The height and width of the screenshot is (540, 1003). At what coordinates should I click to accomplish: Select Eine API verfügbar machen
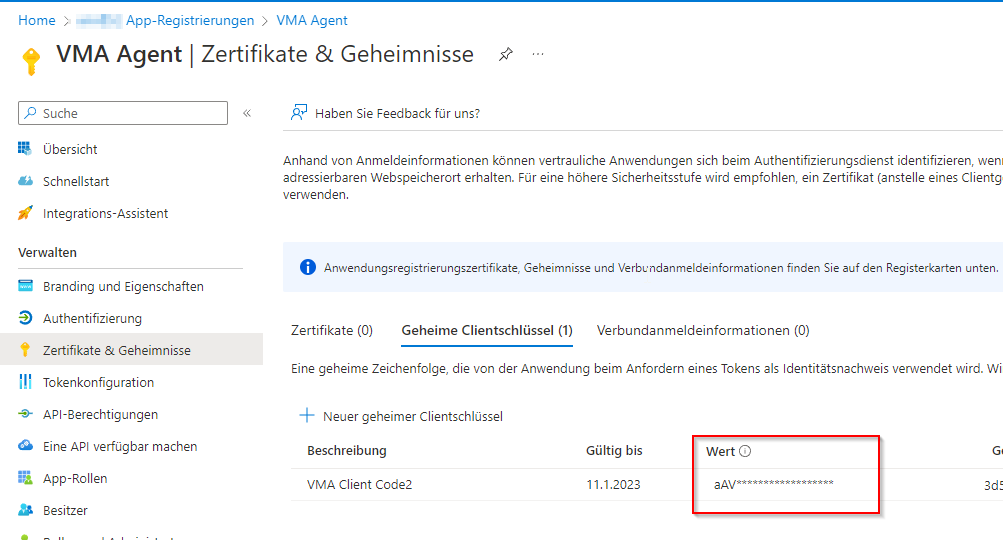[x=120, y=447]
